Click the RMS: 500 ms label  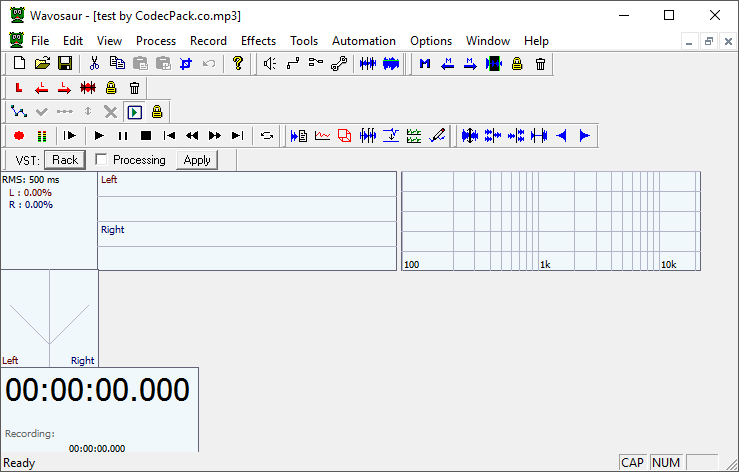point(31,180)
